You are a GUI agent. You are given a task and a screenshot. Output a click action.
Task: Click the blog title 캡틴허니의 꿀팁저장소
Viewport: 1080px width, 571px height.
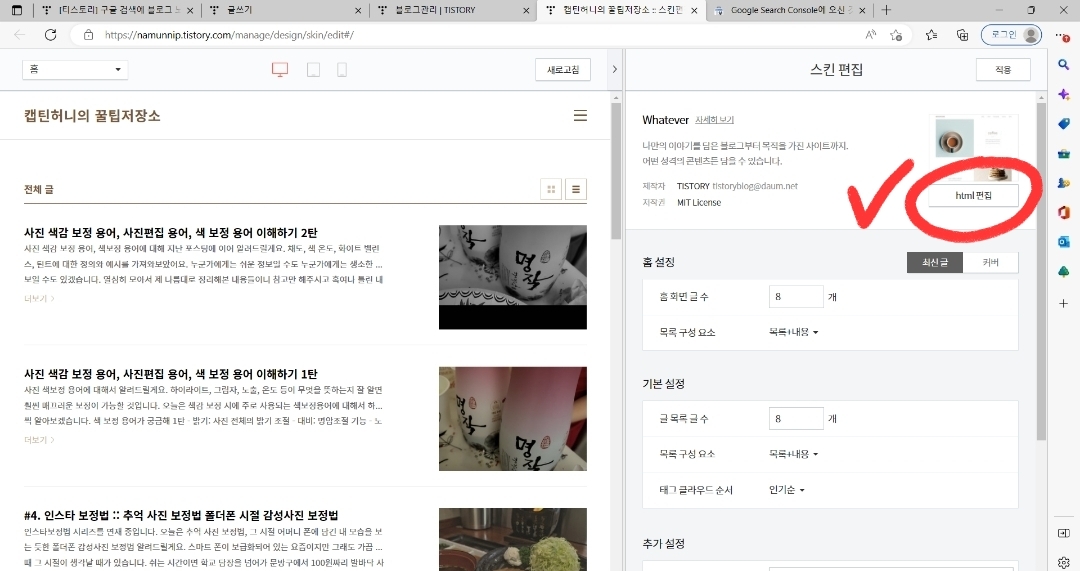coord(92,116)
